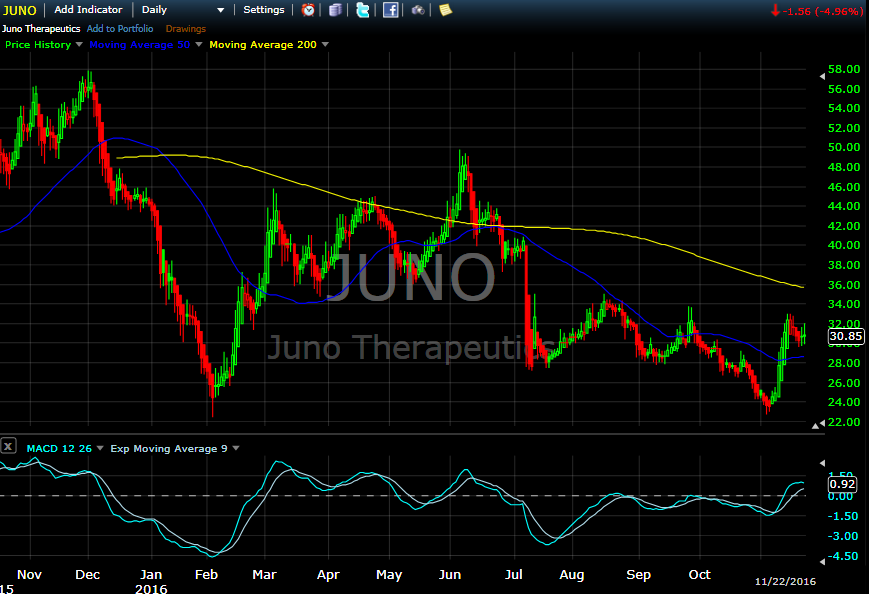869x594 pixels.
Task: Open the yellow sticky note icon
Action: 446,10
